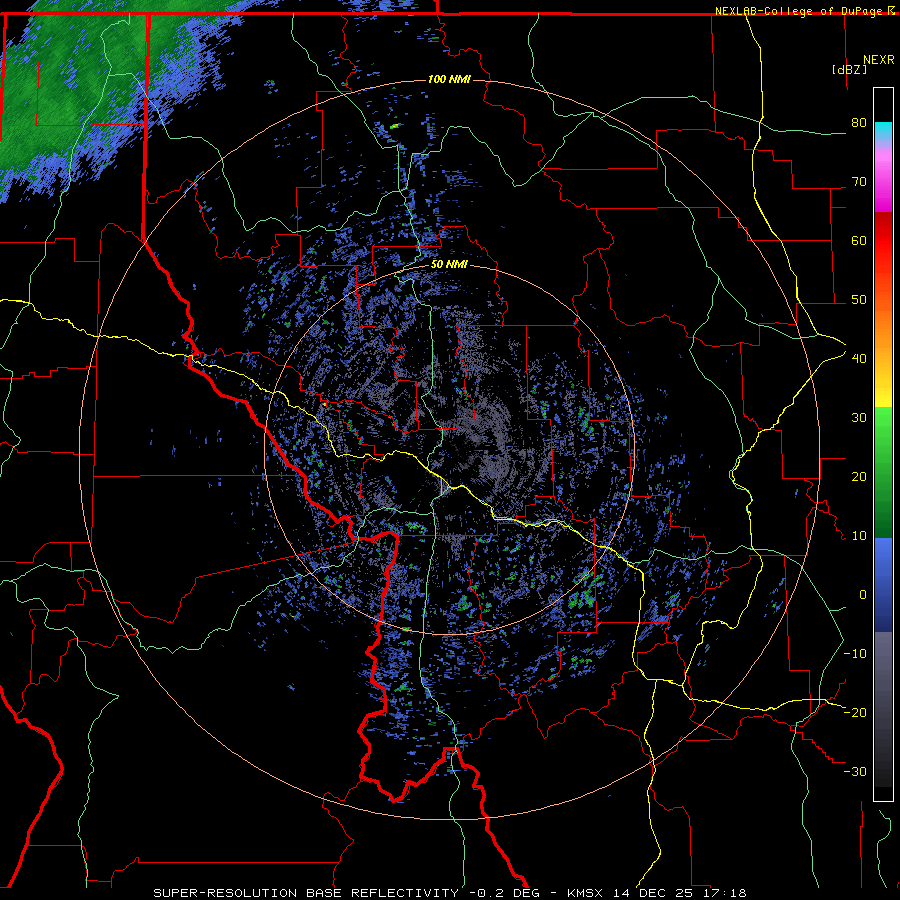Click the blue segment of the color bar

(x=883, y=585)
